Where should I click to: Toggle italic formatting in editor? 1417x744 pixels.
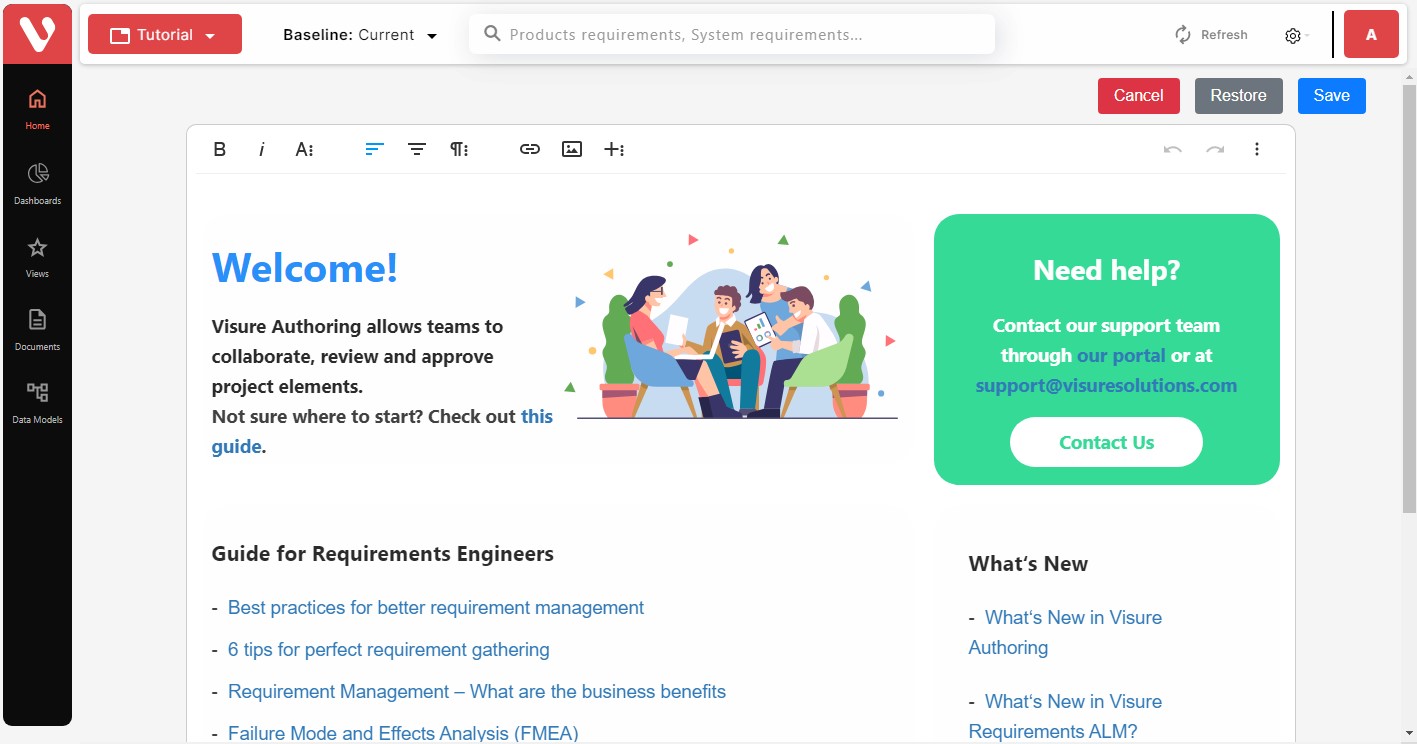point(262,149)
